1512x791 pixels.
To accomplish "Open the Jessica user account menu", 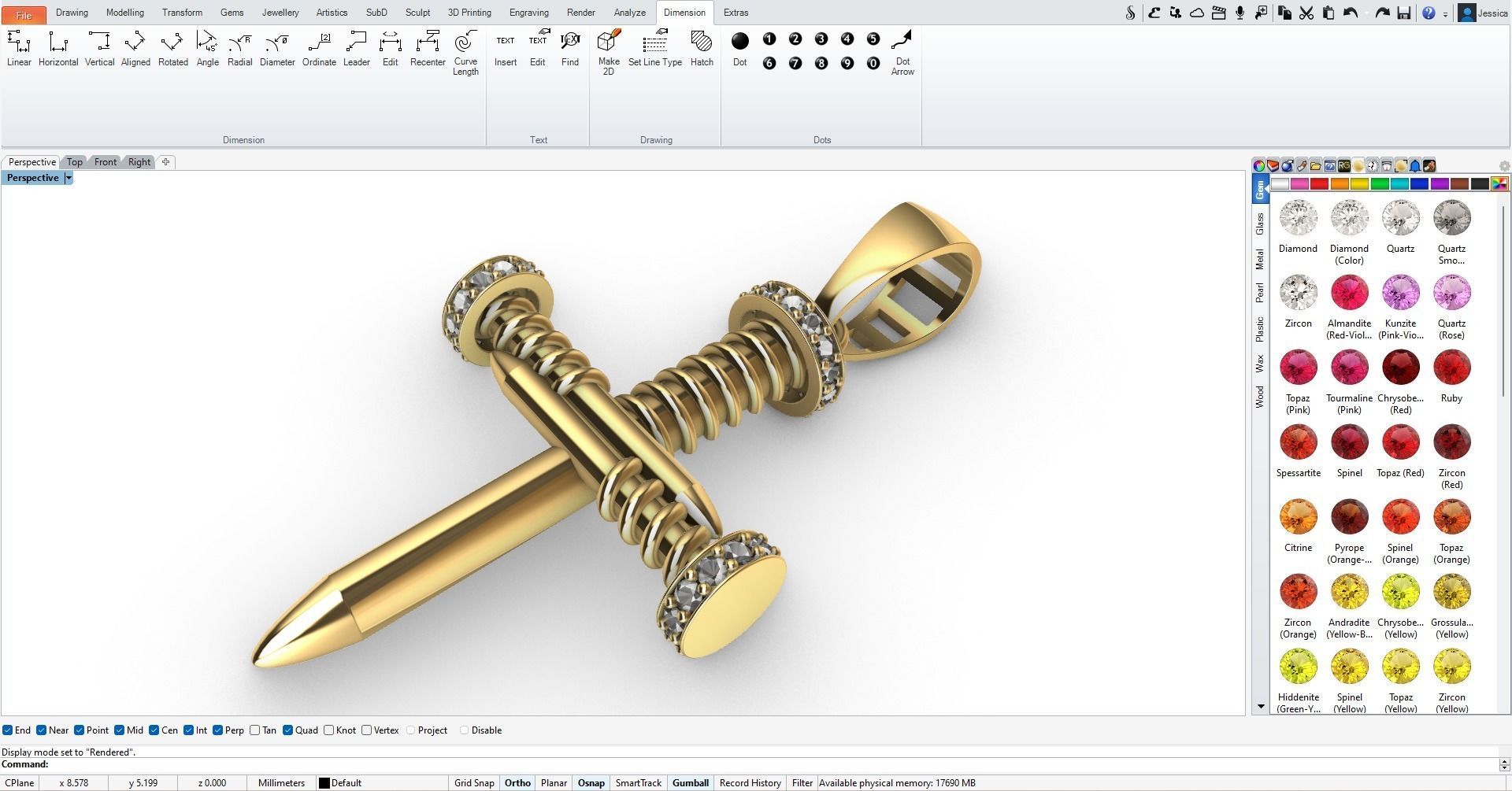I will tap(1484, 13).
